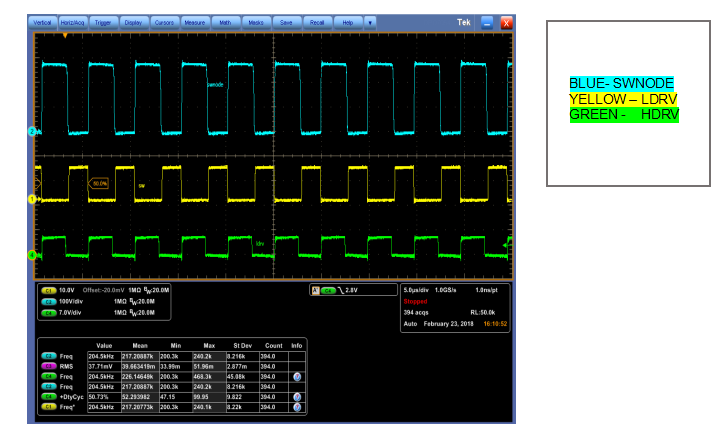
Task: Click the yellow channel 1 ground marker
Action: click(32, 200)
